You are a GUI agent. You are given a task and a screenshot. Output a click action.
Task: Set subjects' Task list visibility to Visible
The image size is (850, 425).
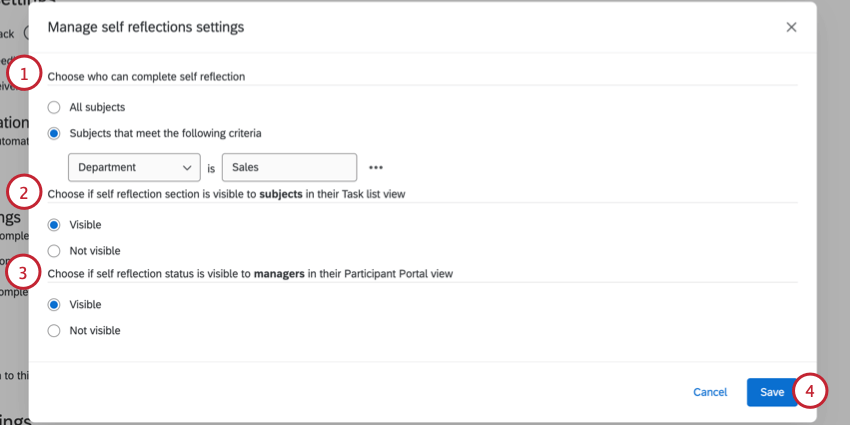(54, 225)
